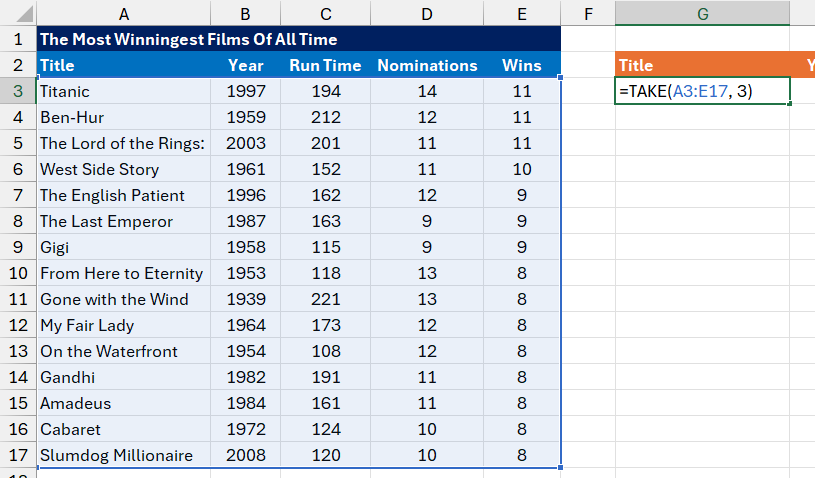Select row 3 header
This screenshot has width=815, height=478.
pos(18,91)
